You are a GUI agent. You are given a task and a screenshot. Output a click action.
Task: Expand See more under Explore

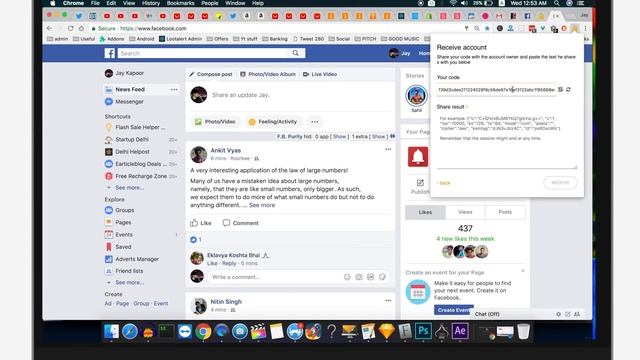coord(129,282)
